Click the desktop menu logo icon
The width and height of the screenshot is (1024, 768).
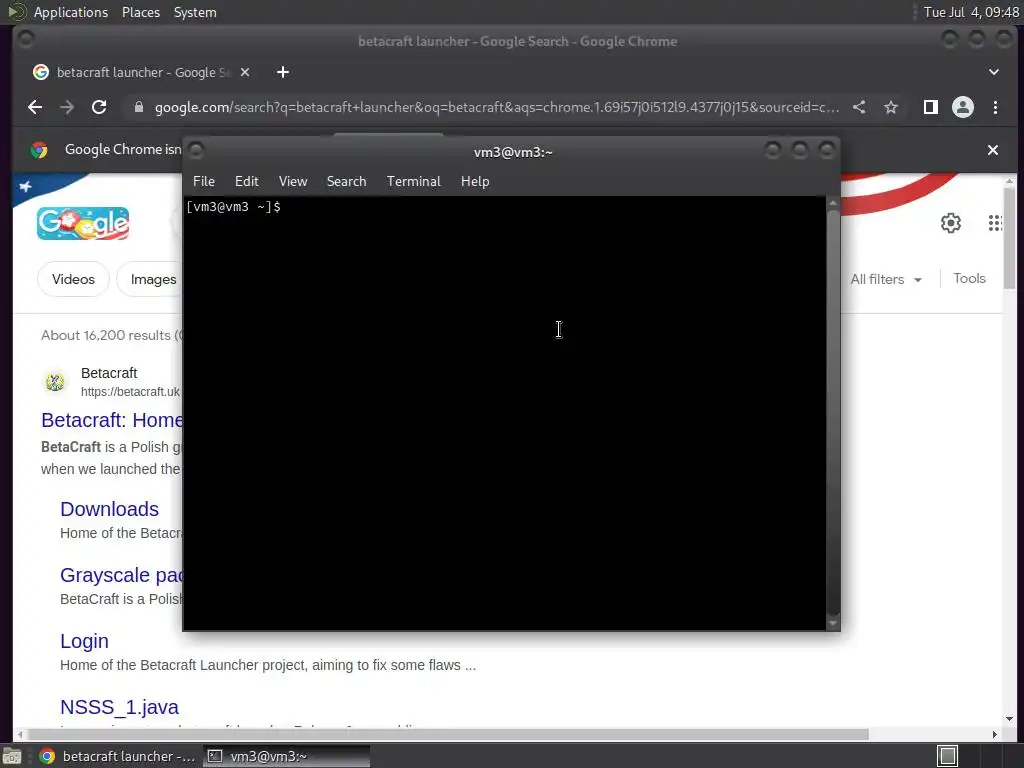[16, 12]
